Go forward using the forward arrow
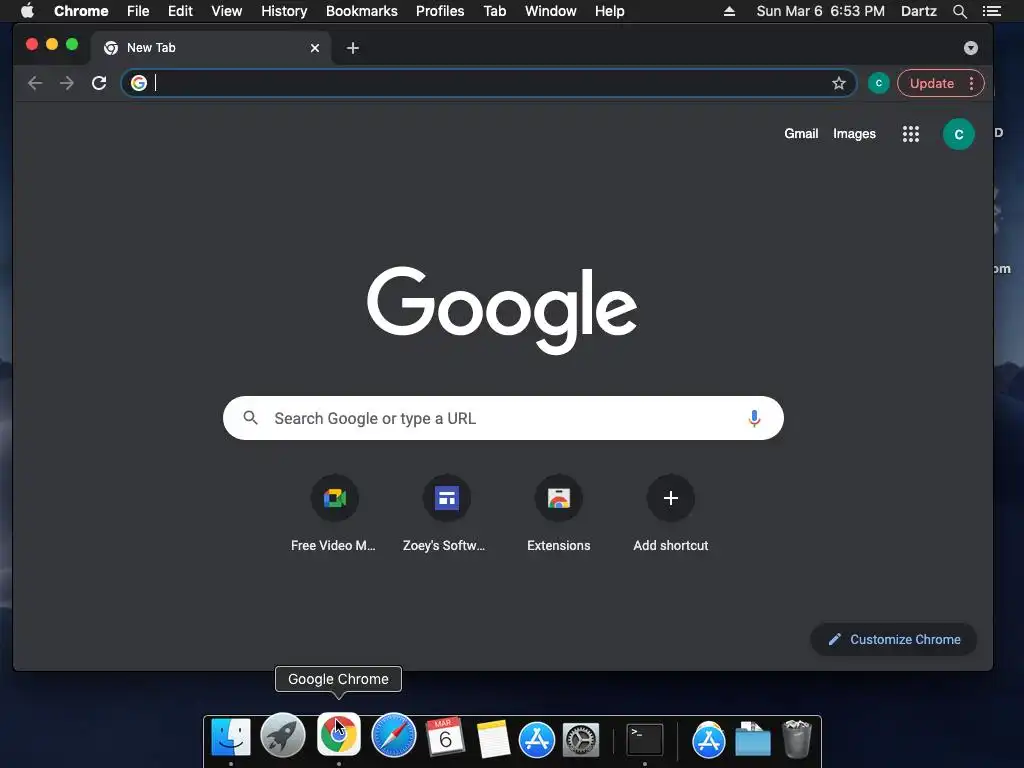 coord(67,83)
